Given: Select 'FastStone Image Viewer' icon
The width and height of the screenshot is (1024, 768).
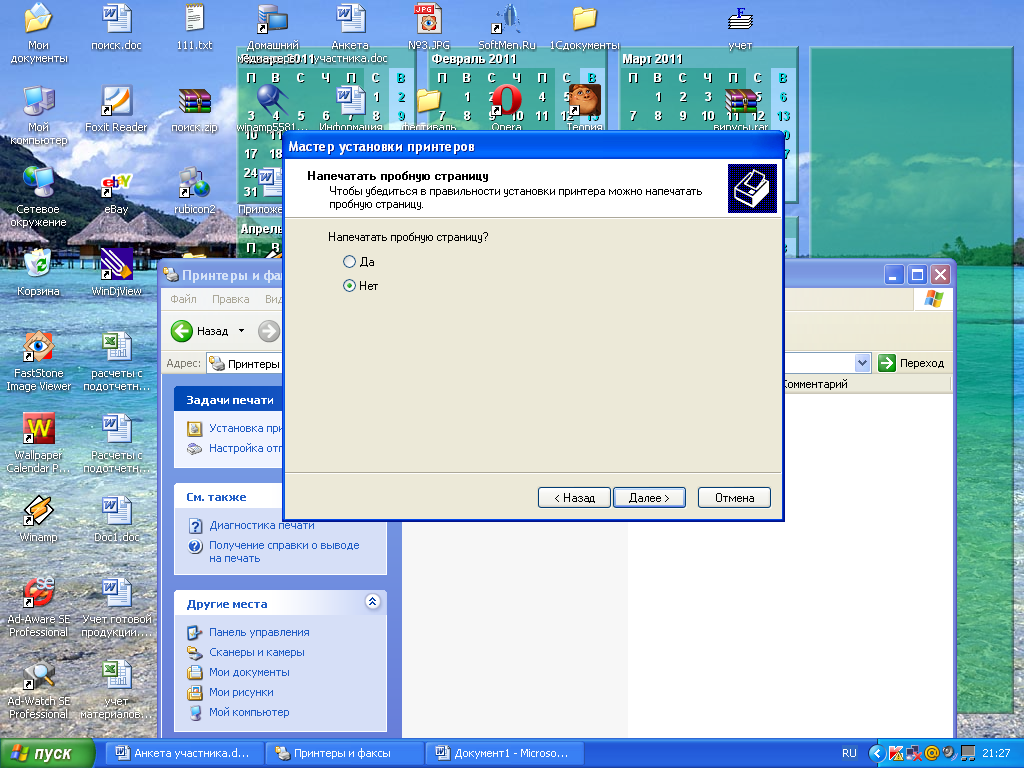Looking at the screenshot, I should pos(38,360).
